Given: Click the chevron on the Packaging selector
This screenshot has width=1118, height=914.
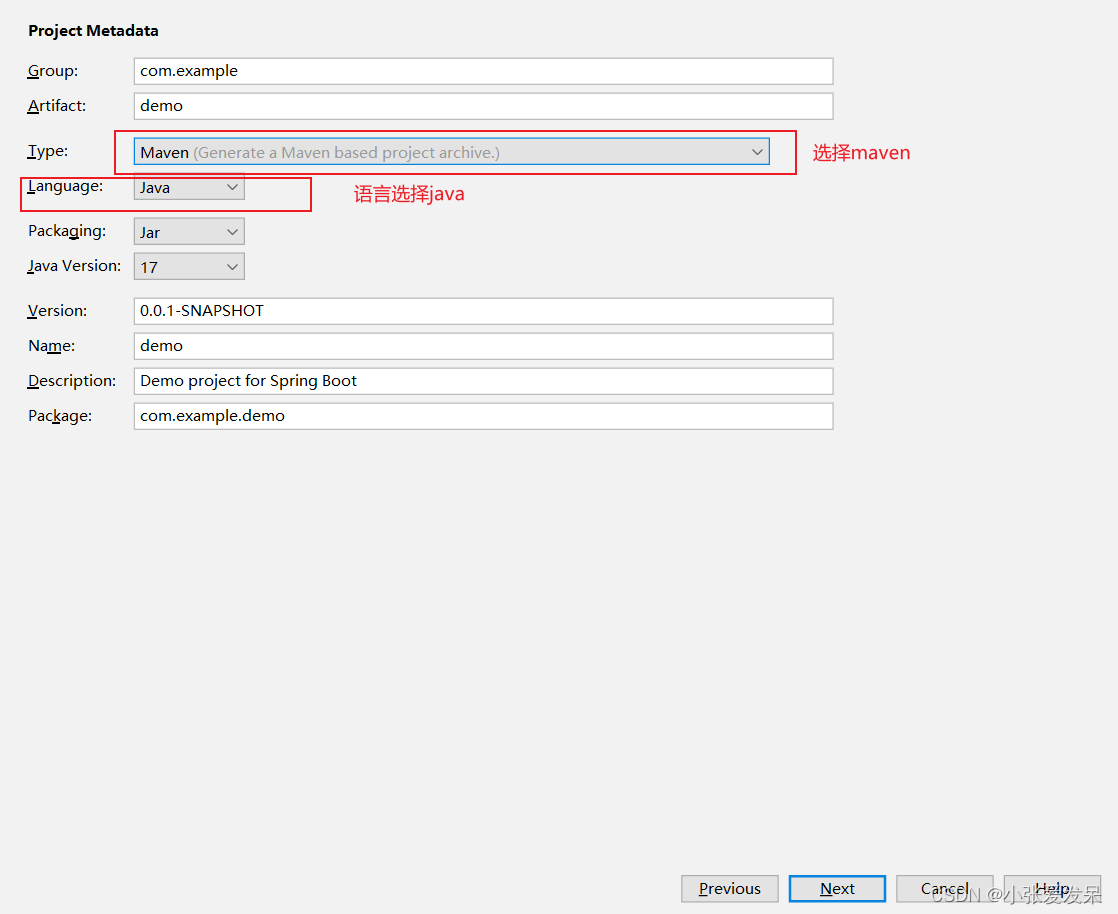Looking at the screenshot, I should click(x=231, y=231).
